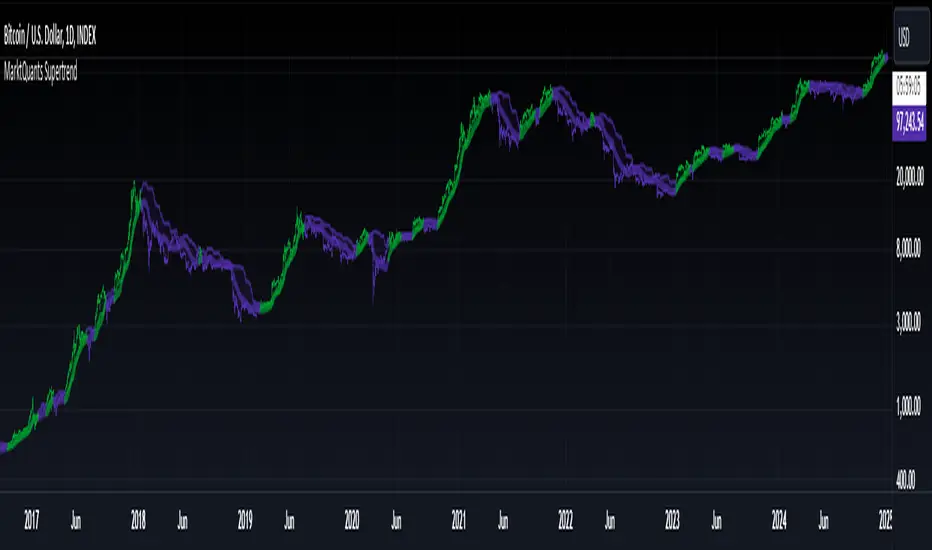
Task: Select the MarktQuants Supertrend indicator label
Action: [40, 72]
